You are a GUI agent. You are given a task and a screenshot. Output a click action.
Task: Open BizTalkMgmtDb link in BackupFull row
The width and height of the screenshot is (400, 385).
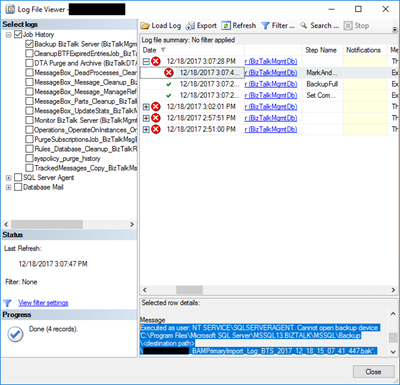point(271,84)
